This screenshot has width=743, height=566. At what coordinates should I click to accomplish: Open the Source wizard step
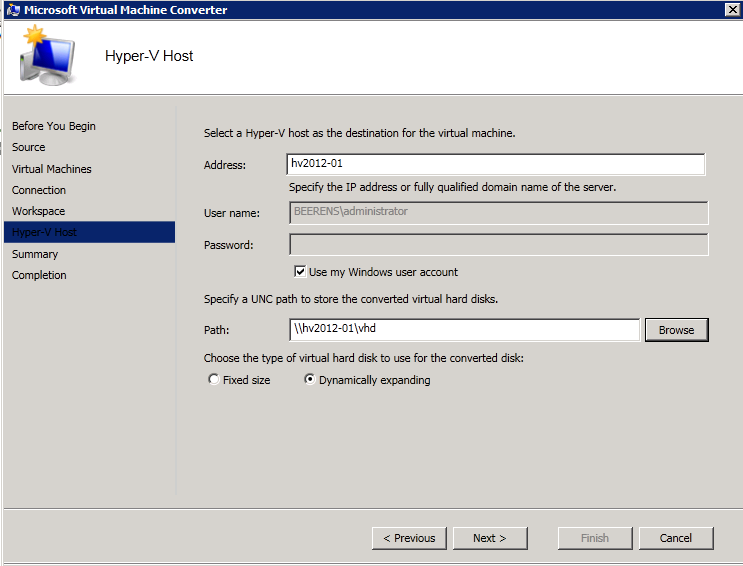pyautogui.click(x=28, y=147)
